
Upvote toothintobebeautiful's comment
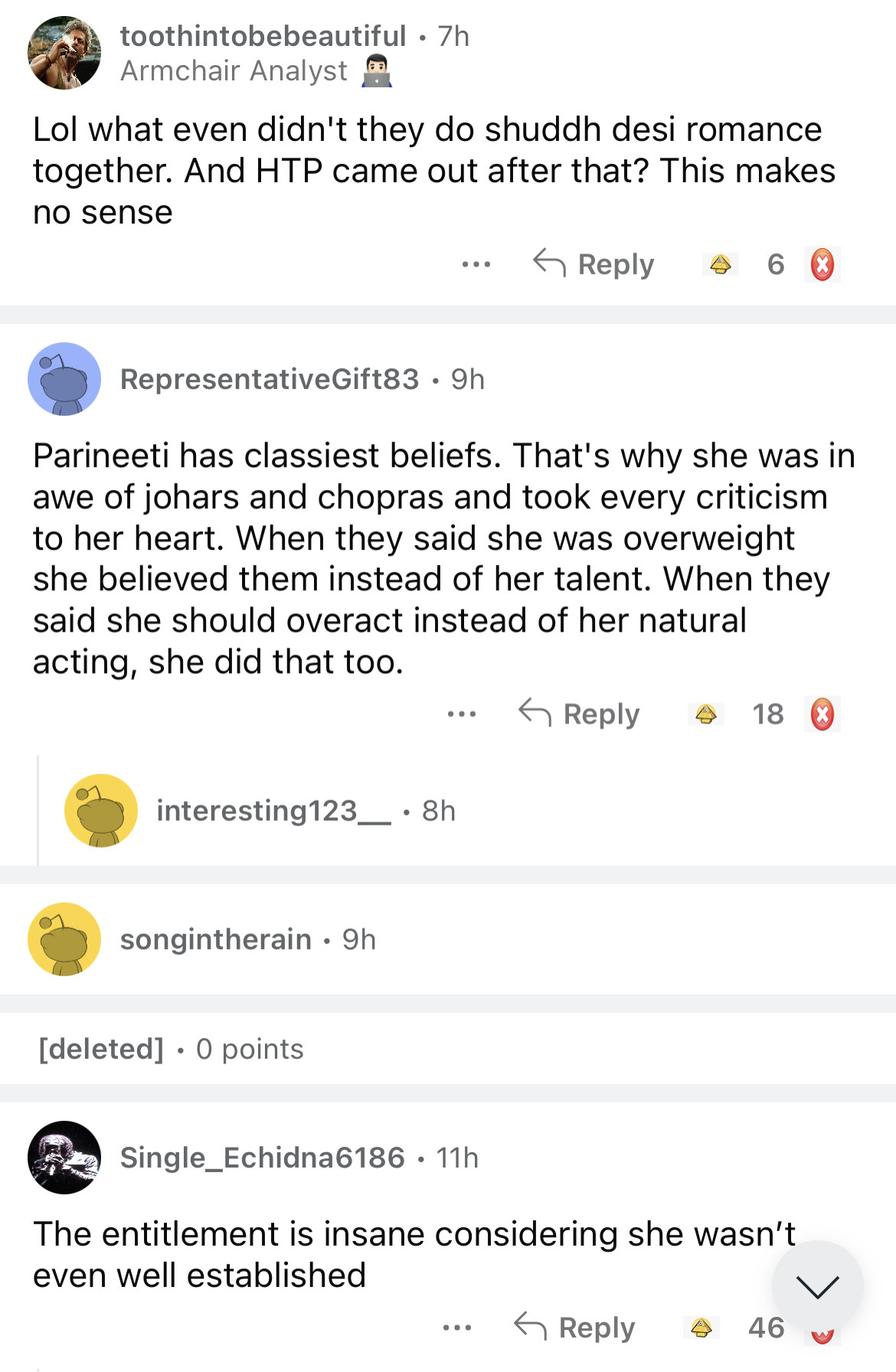720,265
